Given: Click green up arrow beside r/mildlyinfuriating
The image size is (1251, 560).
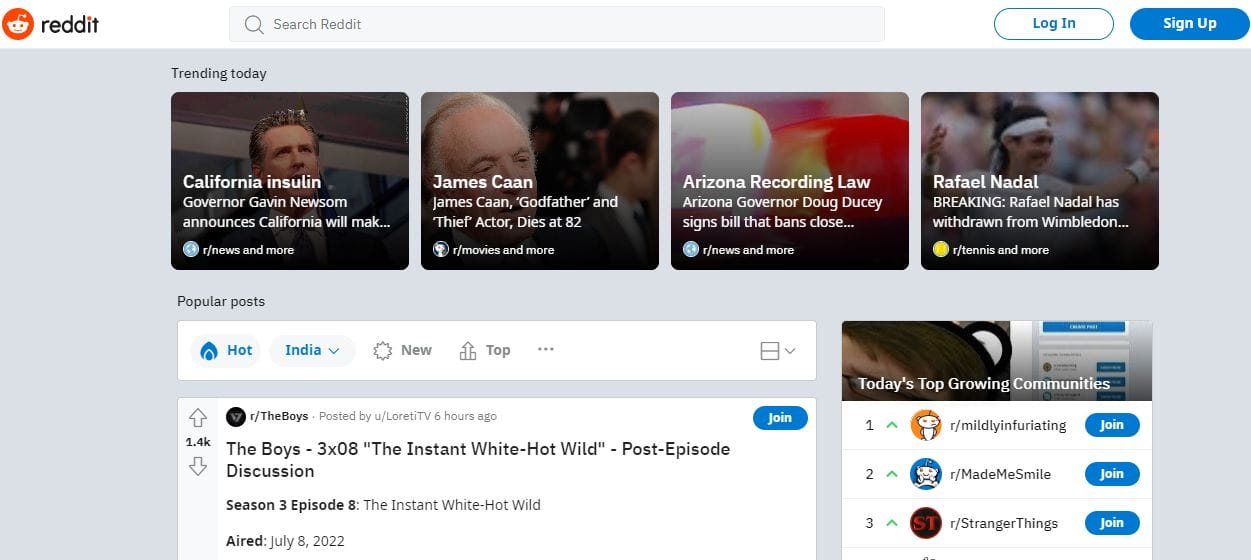Looking at the screenshot, I should [x=892, y=425].
